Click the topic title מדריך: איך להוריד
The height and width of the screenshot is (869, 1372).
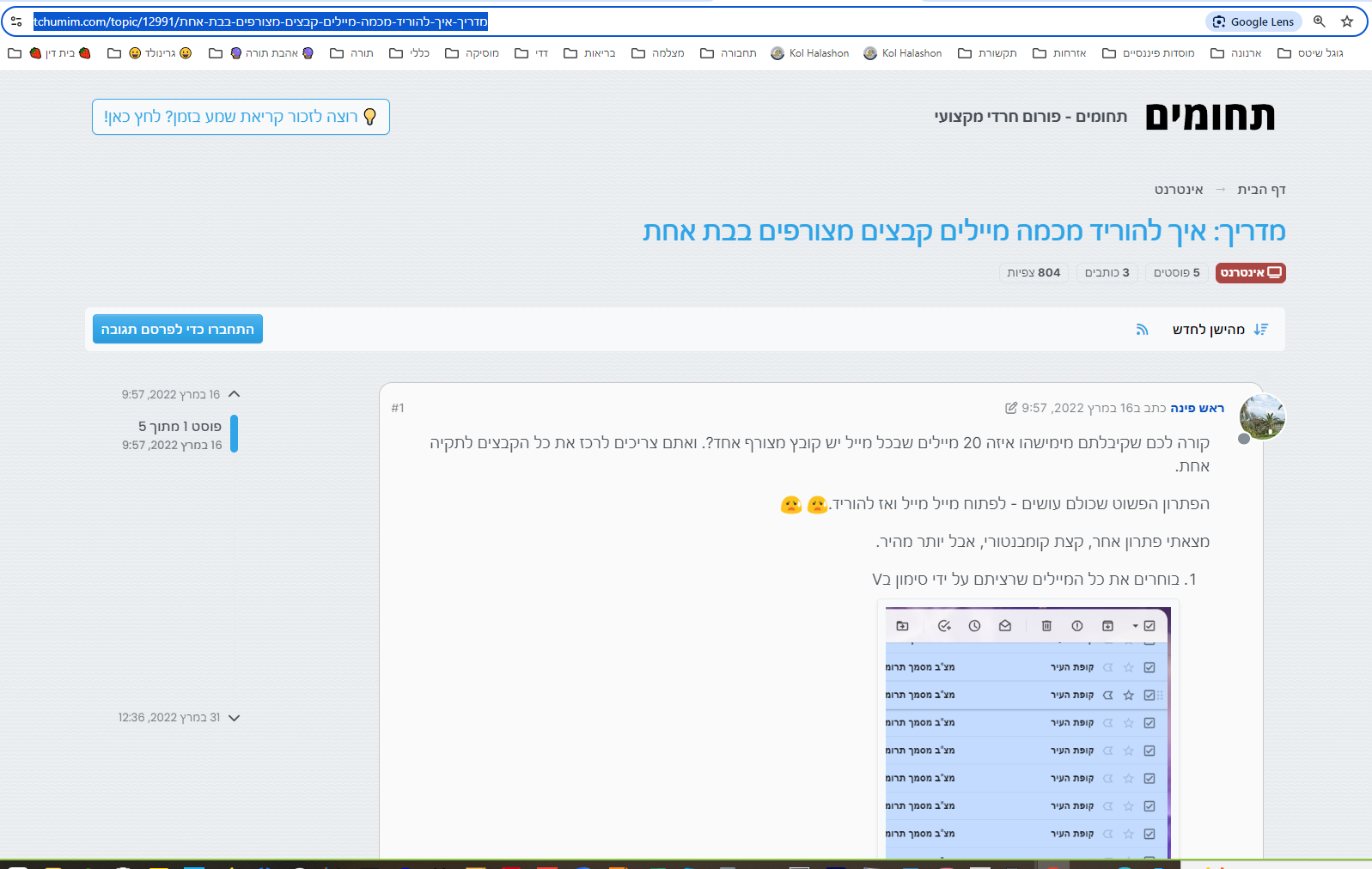tap(964, 231)
